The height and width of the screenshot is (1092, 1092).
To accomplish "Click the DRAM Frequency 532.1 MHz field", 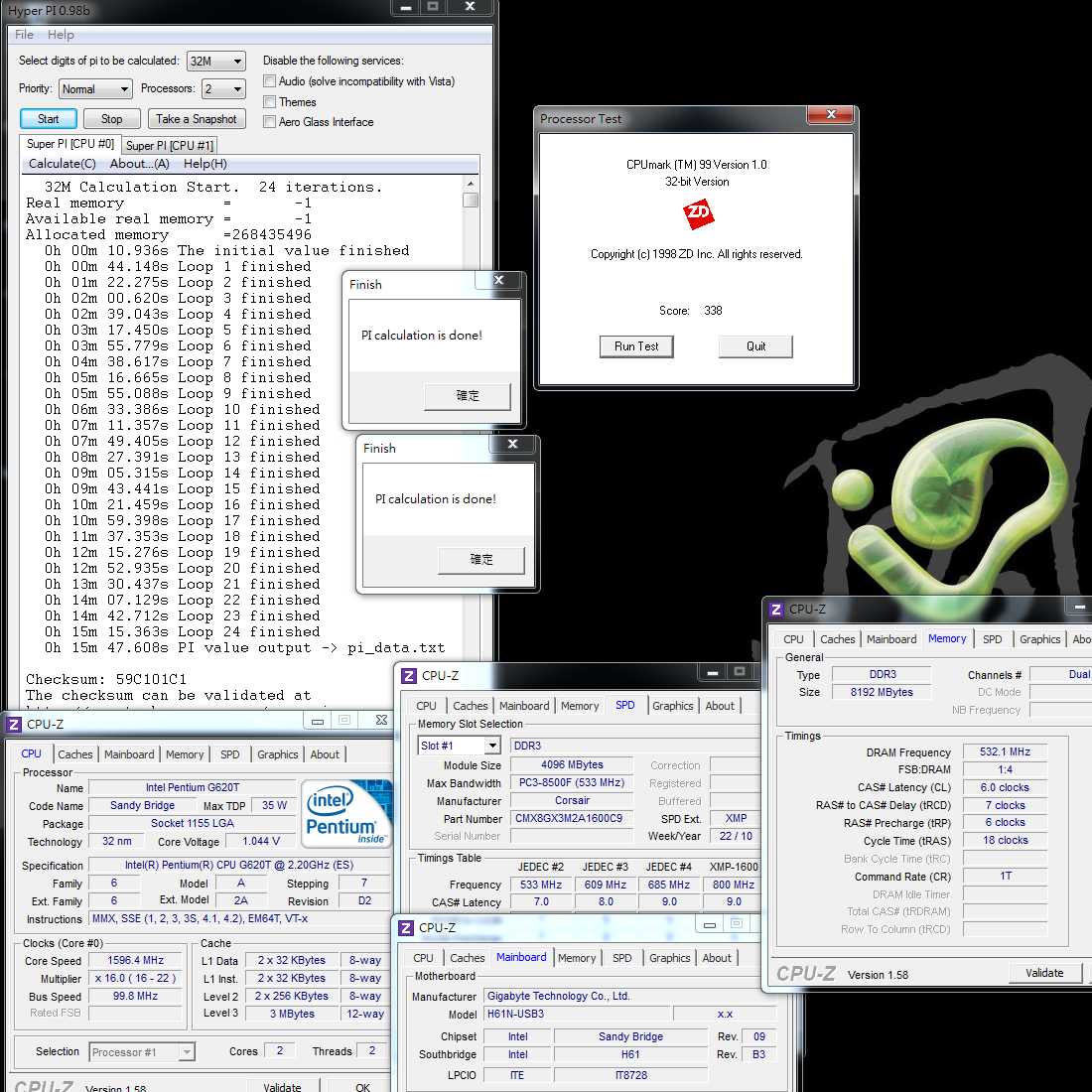I will pyautogui.click(x=1005, y=752).
